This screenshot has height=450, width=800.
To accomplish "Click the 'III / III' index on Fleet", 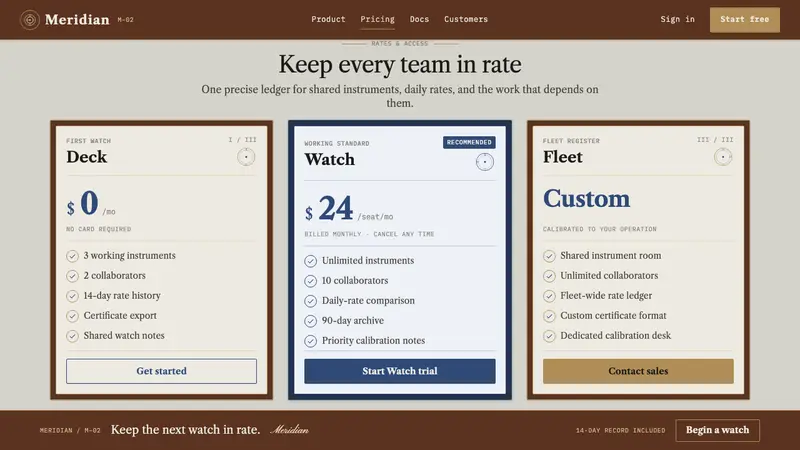I will 715,140.
